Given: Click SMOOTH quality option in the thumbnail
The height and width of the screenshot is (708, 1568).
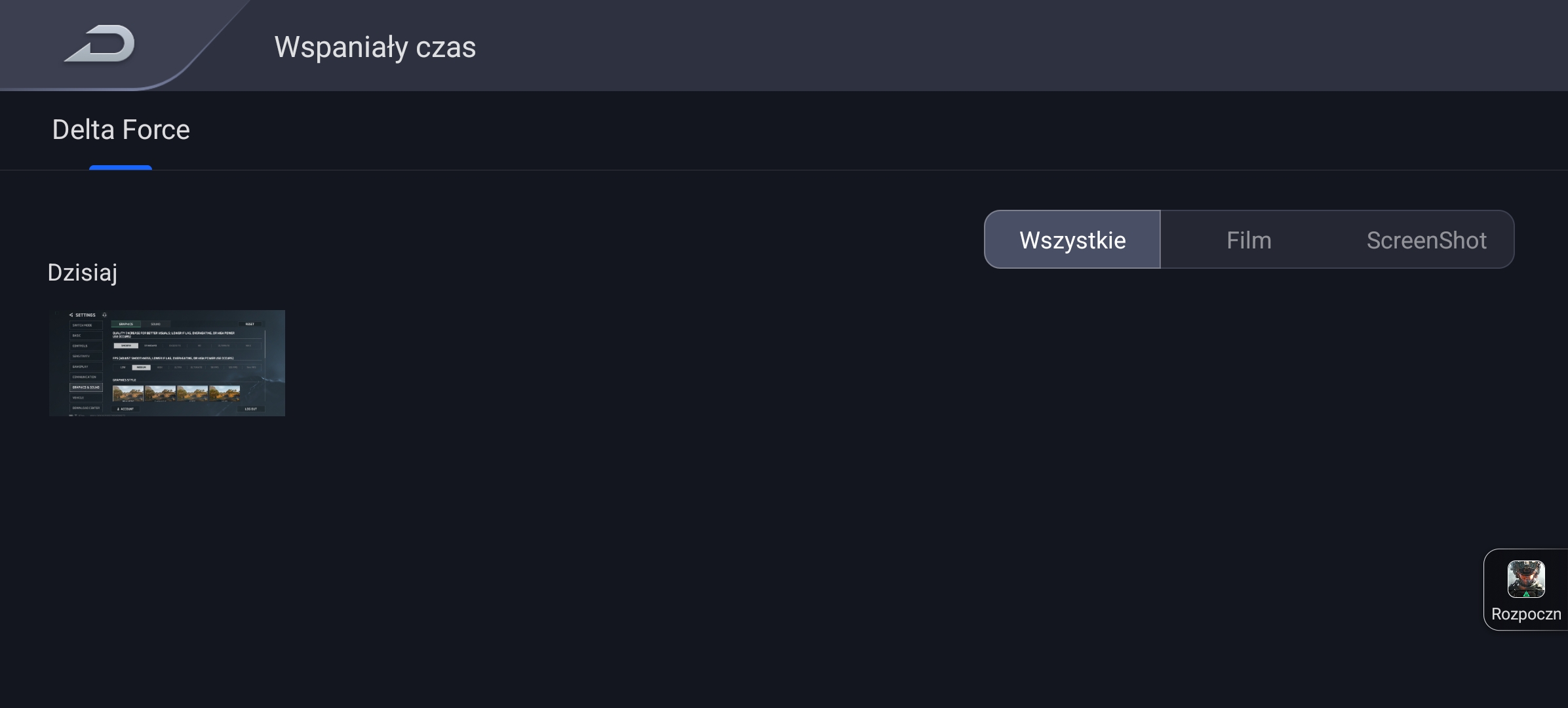Looking at the screenshot, I should [126, 345].
